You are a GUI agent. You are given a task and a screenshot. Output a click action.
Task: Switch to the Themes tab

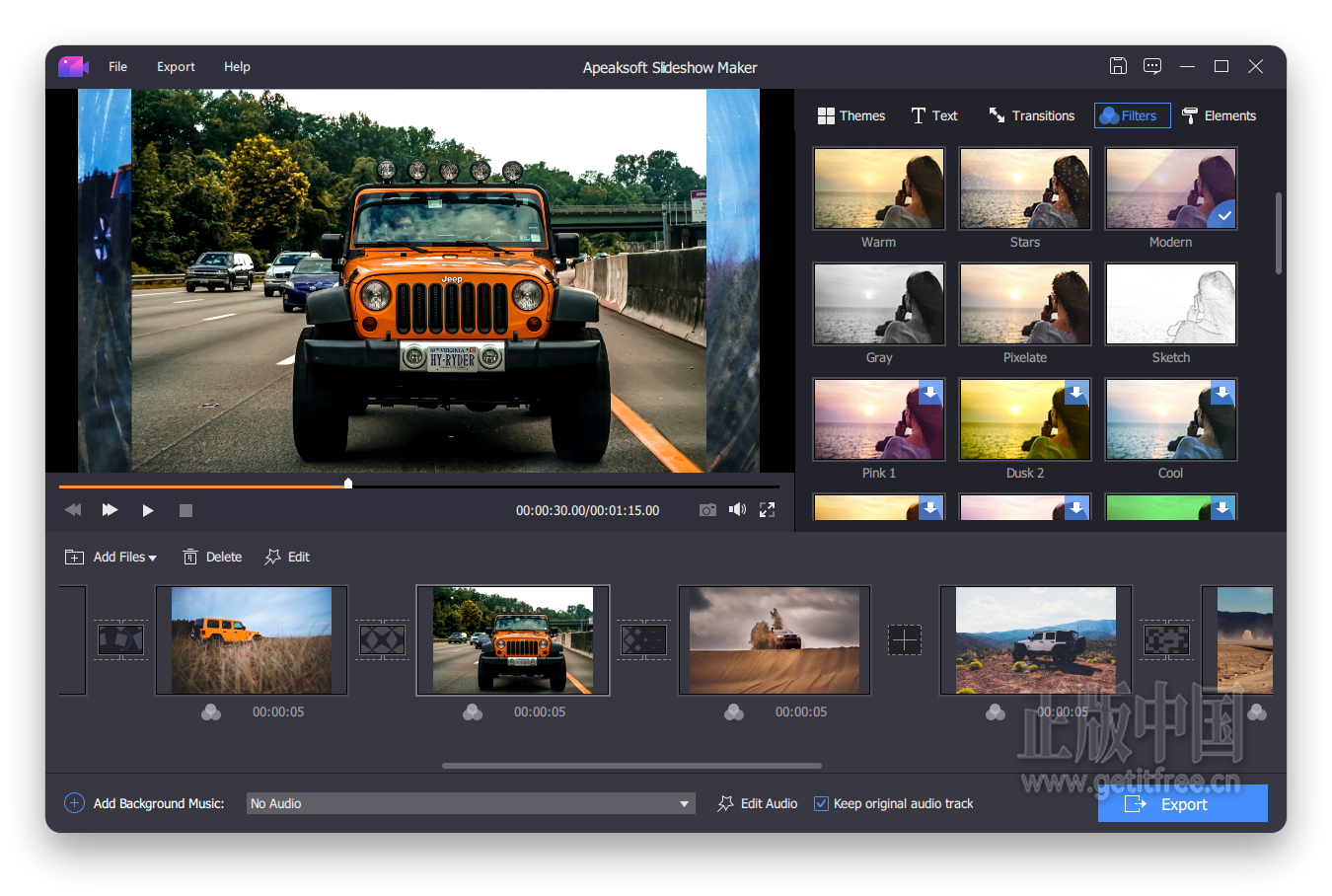[x=851, y=115]
